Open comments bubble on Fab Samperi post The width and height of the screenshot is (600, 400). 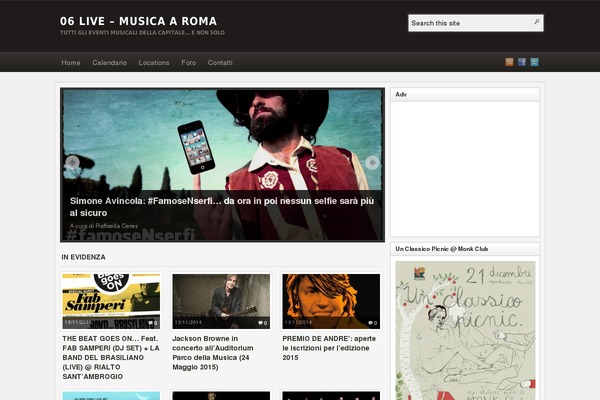(153, 323)
